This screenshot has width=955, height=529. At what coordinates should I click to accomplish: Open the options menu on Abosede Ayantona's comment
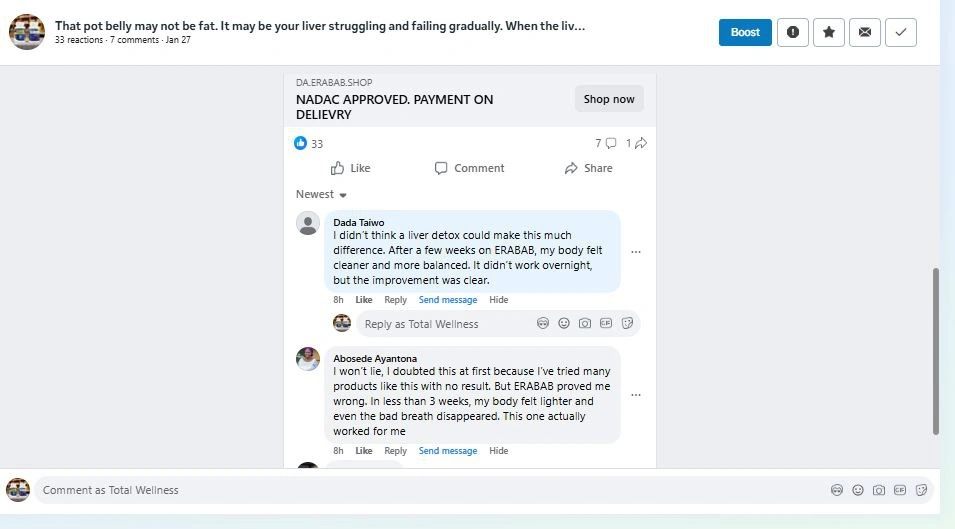coord(636,395)
